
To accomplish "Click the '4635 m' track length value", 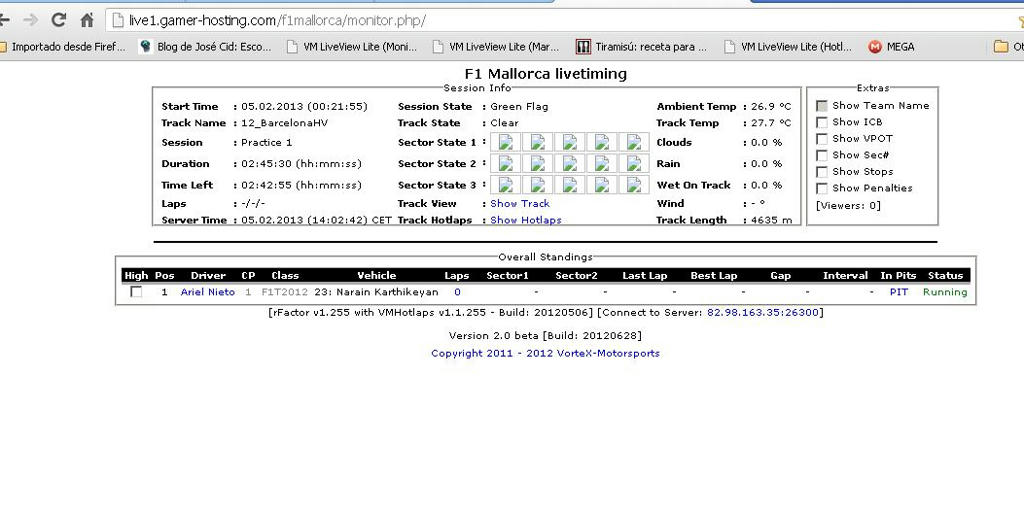I will pos(771,220).
